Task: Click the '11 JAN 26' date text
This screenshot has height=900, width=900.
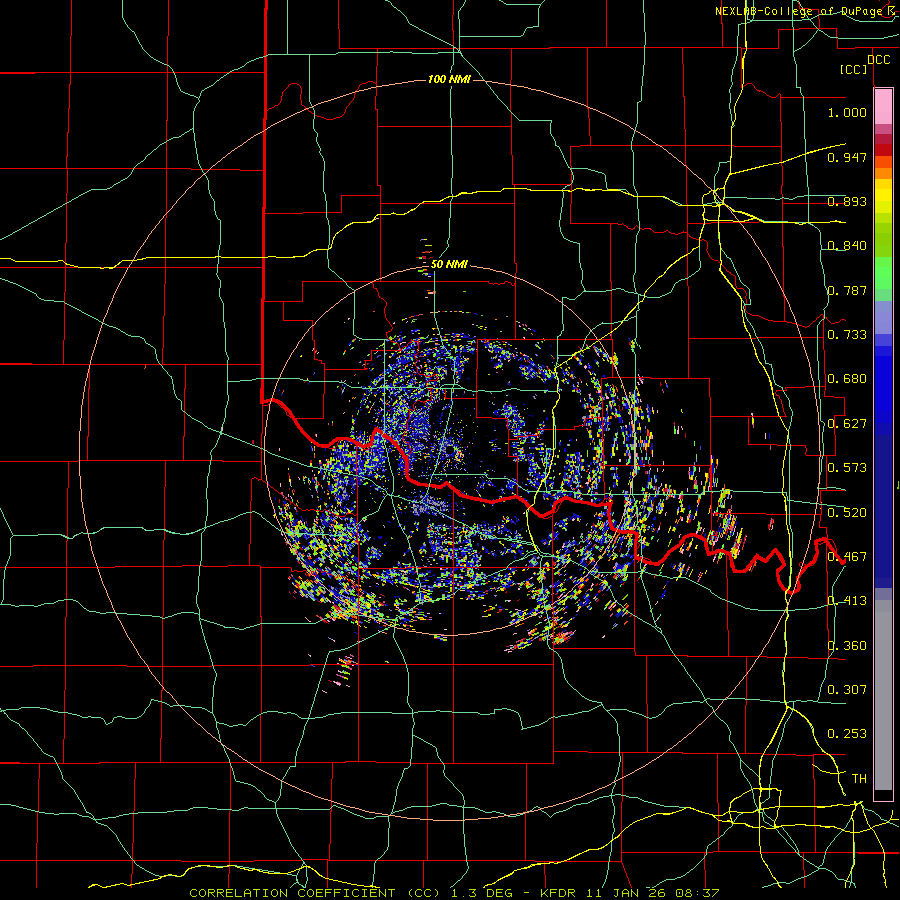Action: [627, 893]
